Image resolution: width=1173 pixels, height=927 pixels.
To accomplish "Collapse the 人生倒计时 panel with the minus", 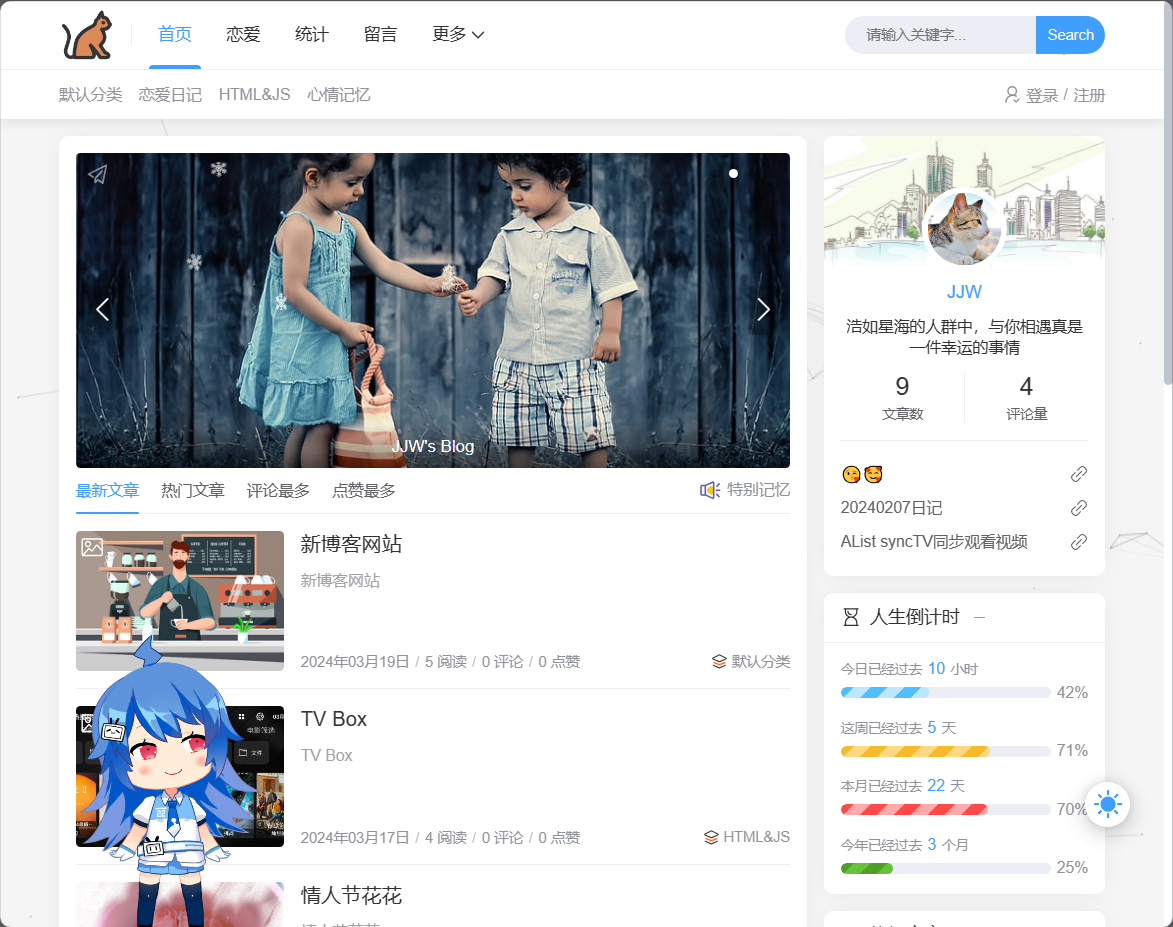I will tap(979, 617).
